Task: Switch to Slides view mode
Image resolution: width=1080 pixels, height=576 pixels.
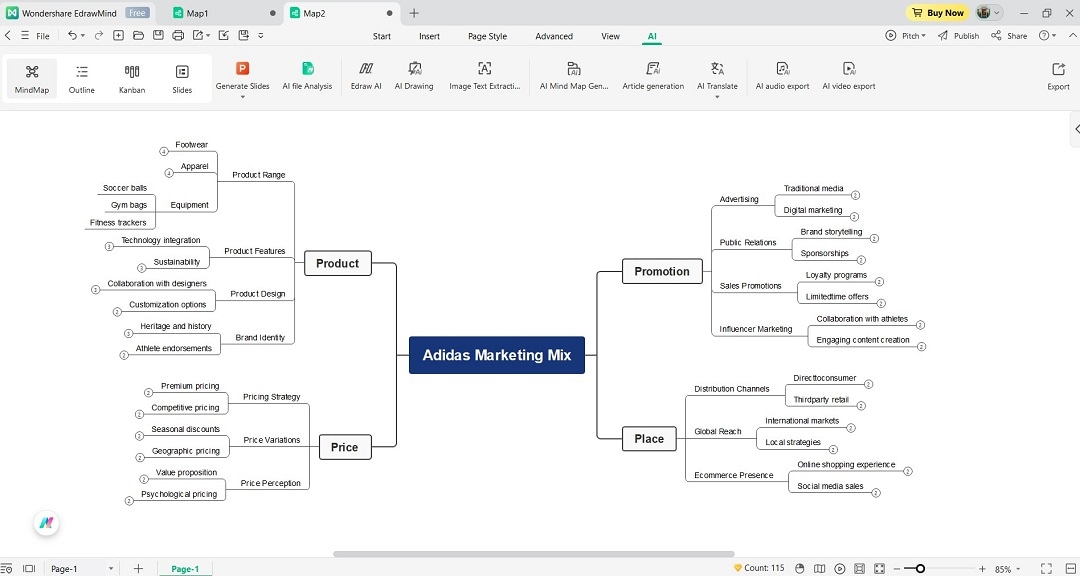Action: point(182,79)
